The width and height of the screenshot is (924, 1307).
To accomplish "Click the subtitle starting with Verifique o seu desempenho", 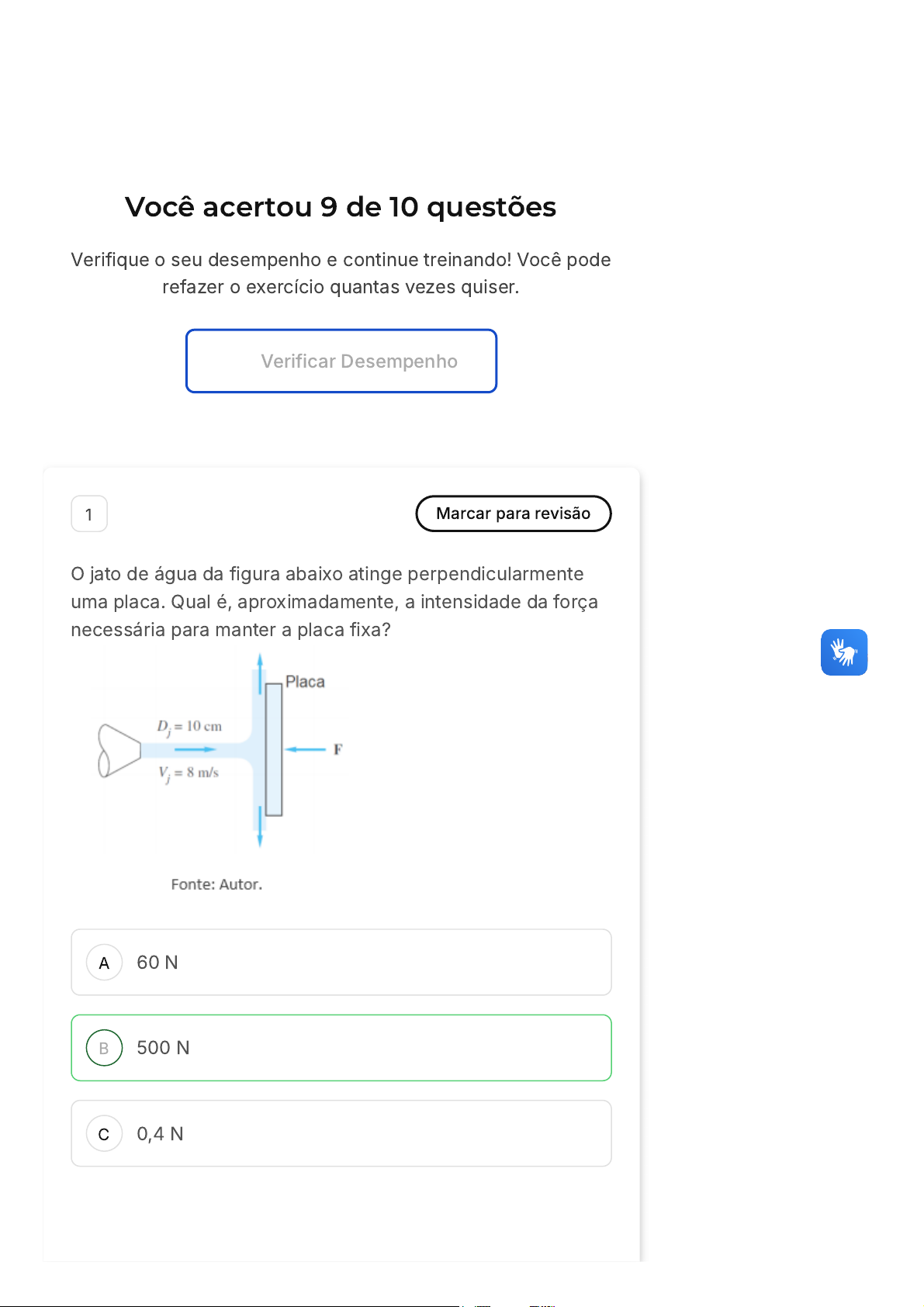I will pyautogui.click(x=341, y=273).
